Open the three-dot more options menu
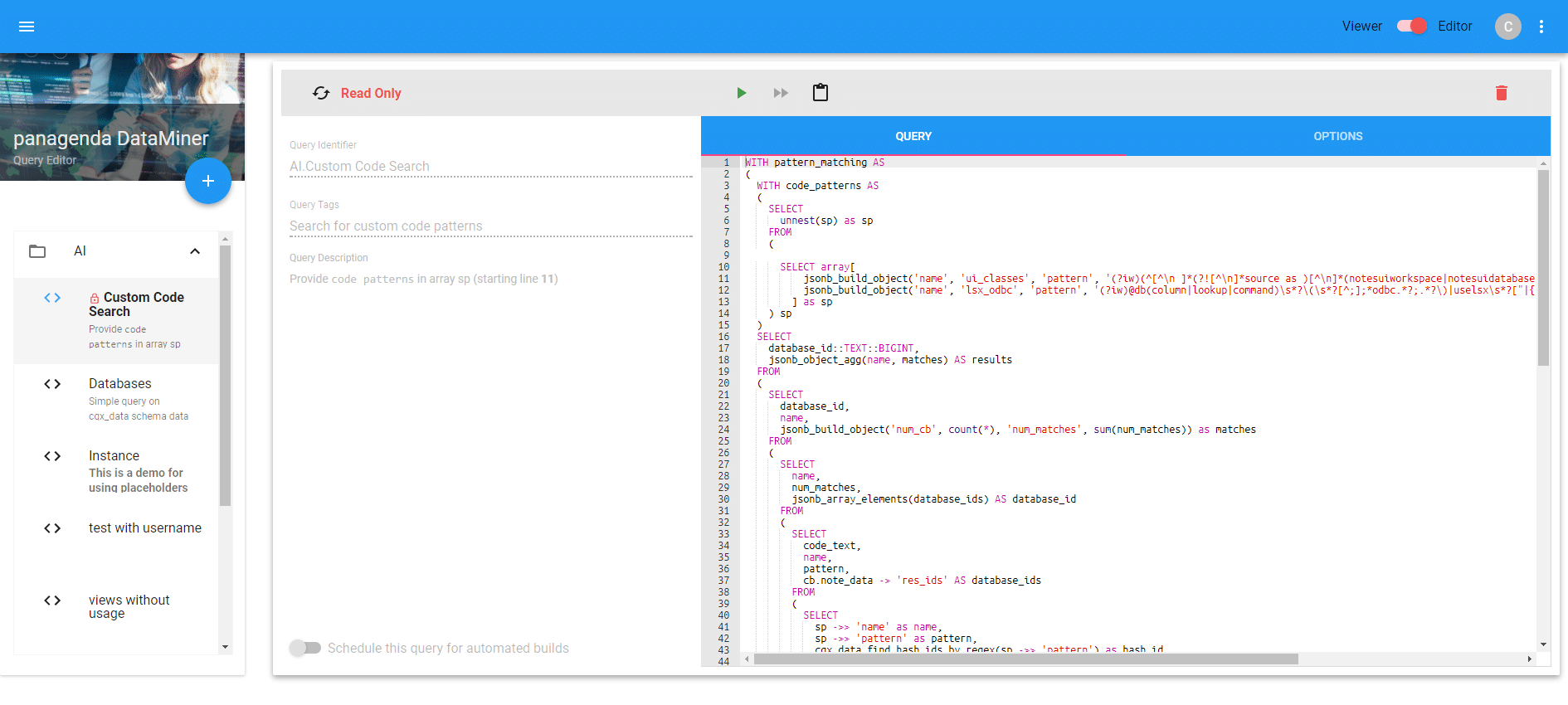Screen dimensions: 1568x705 pyautogui.click(x=1541, y=27)
